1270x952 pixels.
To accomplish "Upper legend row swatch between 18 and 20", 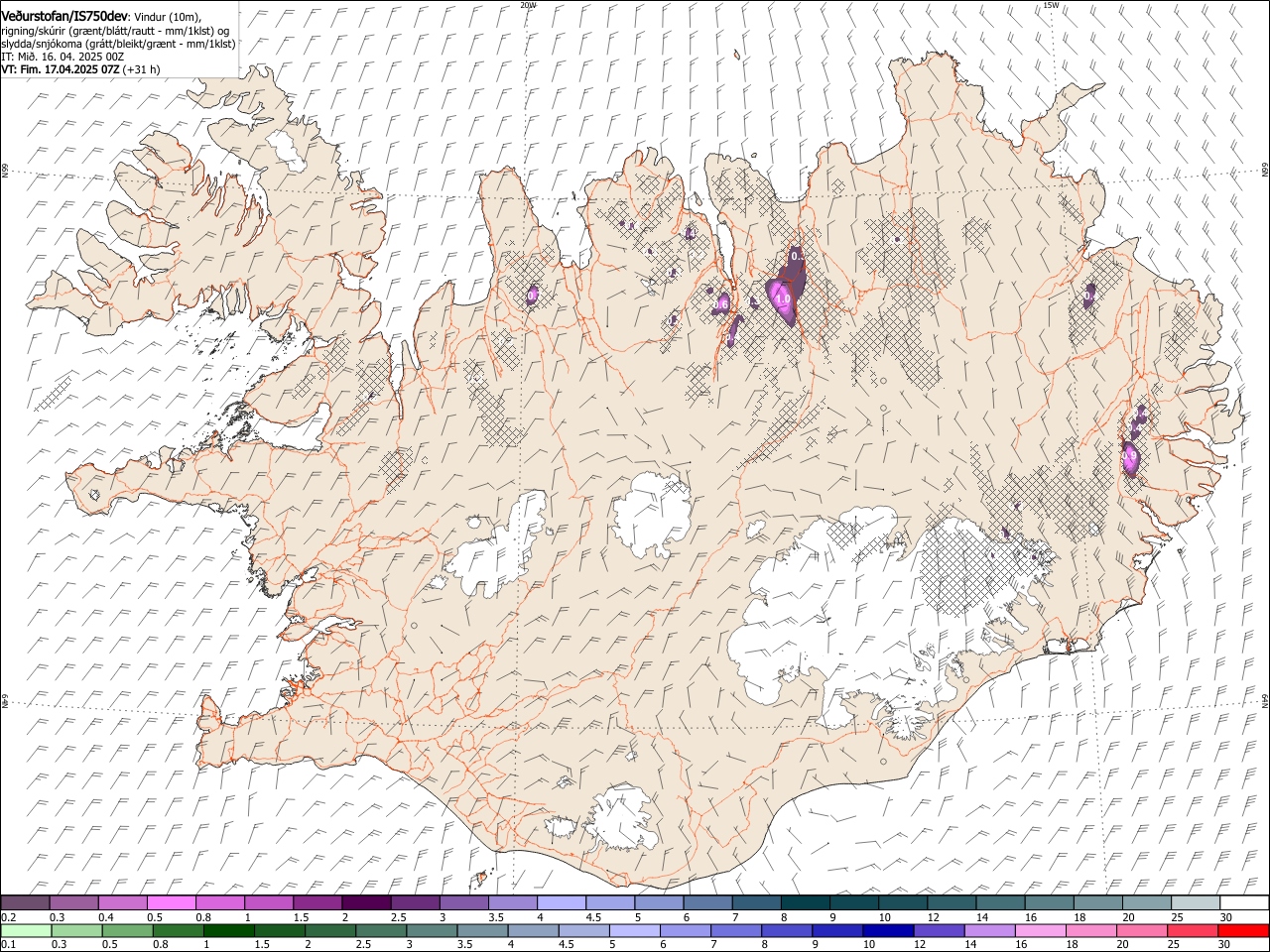I will coord(1098,902).
